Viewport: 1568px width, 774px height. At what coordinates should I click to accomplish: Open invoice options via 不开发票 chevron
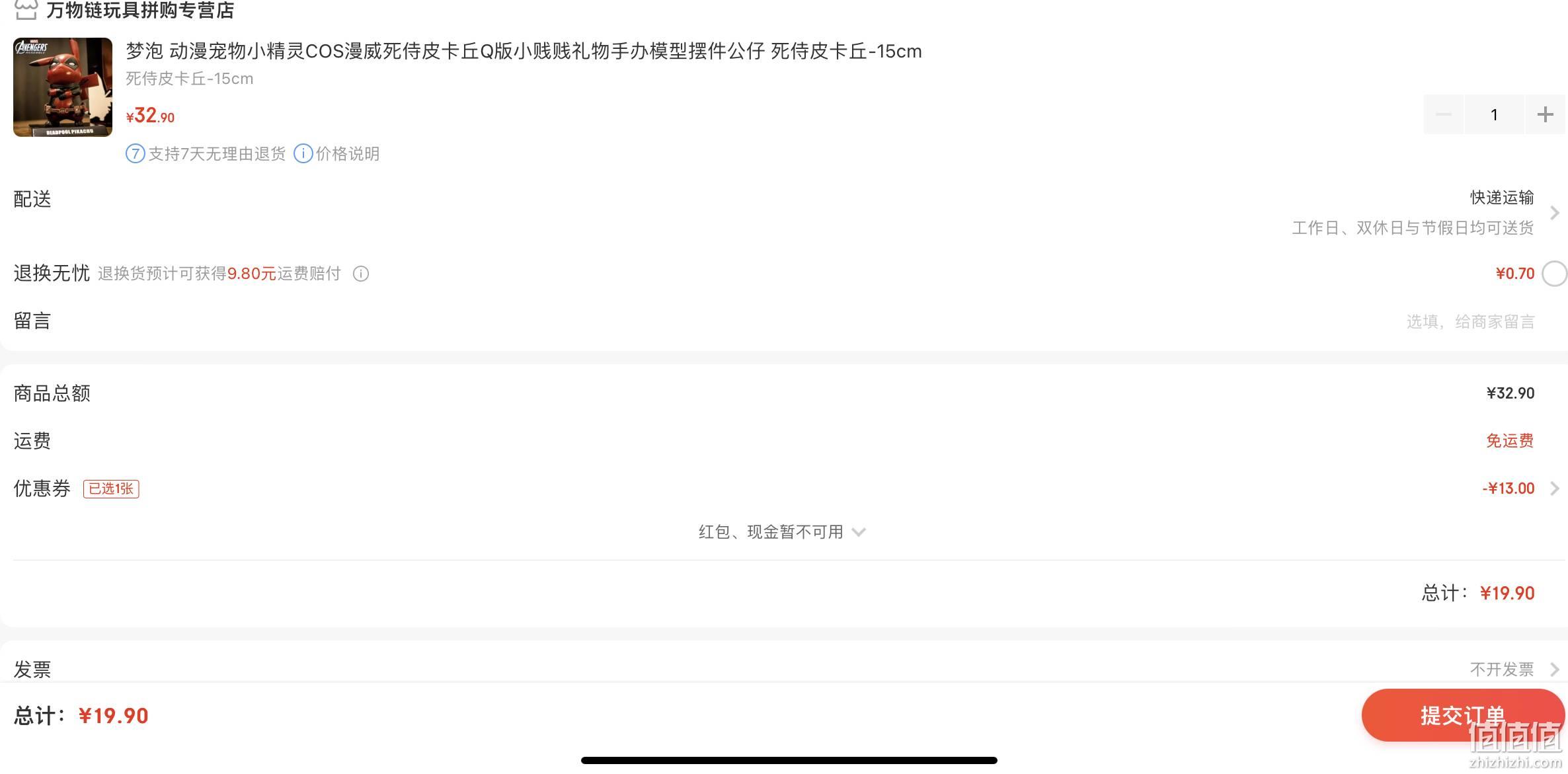click(x=1555, y=670)
